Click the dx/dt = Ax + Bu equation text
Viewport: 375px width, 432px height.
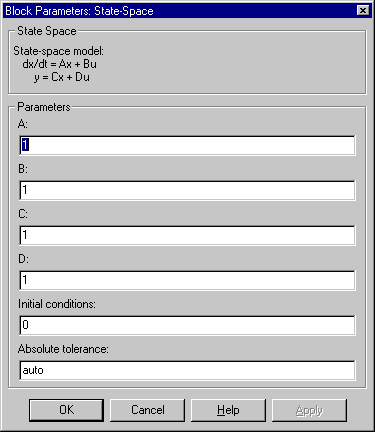coord(60,64)
